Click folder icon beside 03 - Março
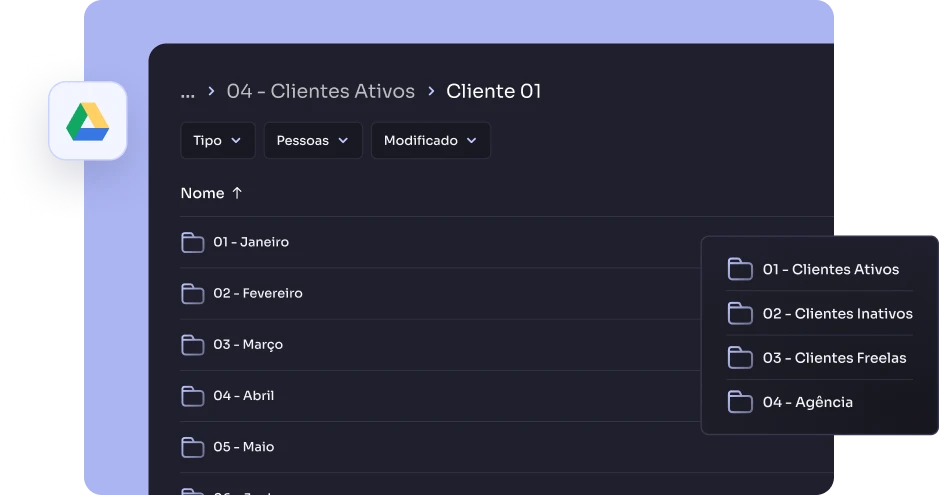Viewport: 939px width, 495px height. [192, 344]
